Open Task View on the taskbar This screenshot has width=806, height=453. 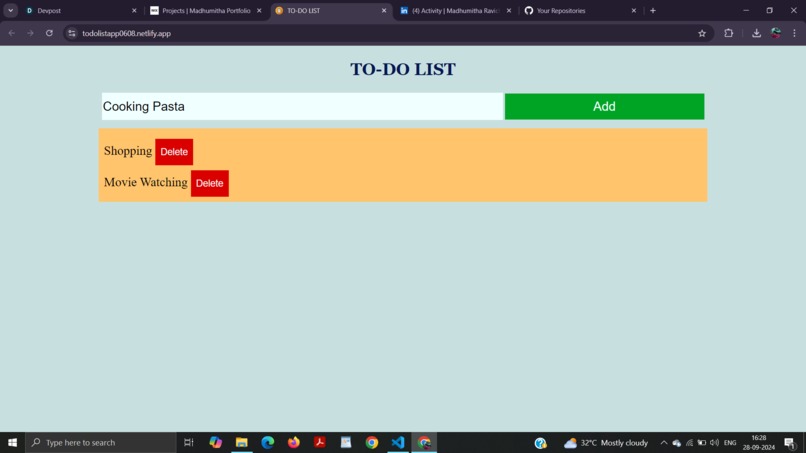(189, 442)
